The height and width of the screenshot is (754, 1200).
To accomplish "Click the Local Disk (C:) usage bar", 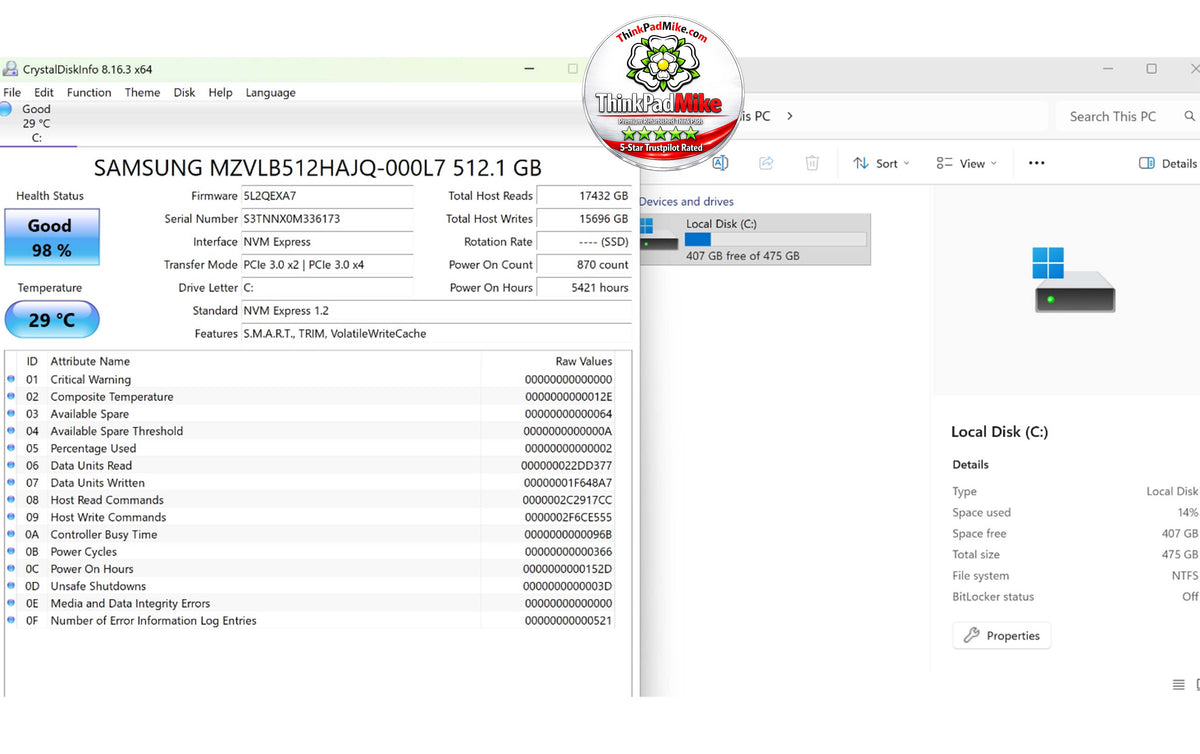I will [775, 239].
